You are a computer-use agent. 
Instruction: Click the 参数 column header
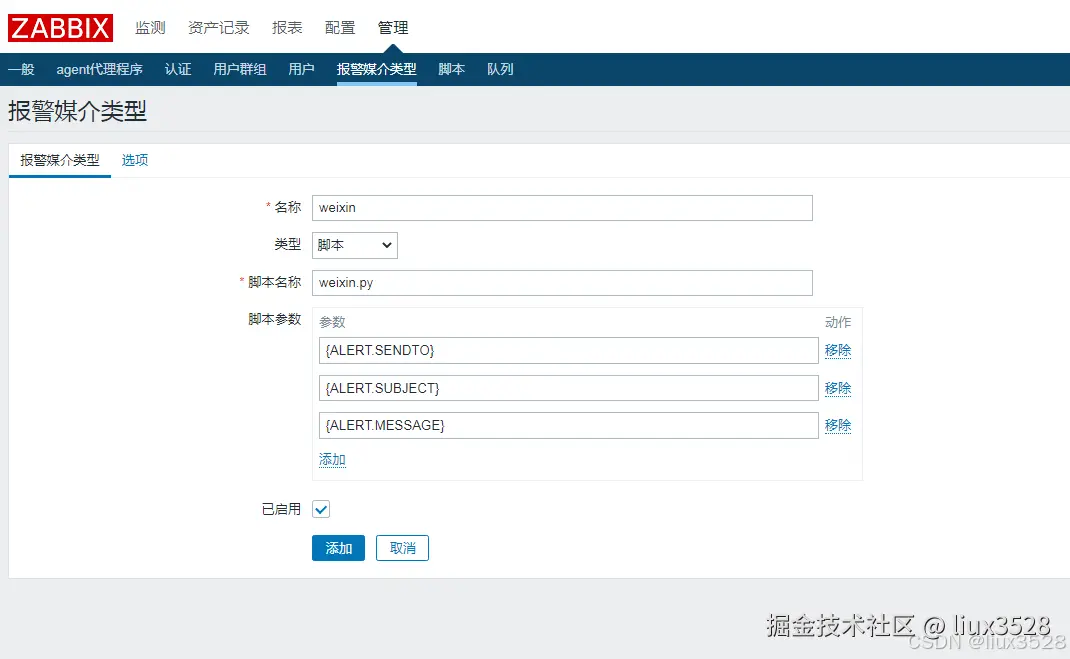[332, 322]
